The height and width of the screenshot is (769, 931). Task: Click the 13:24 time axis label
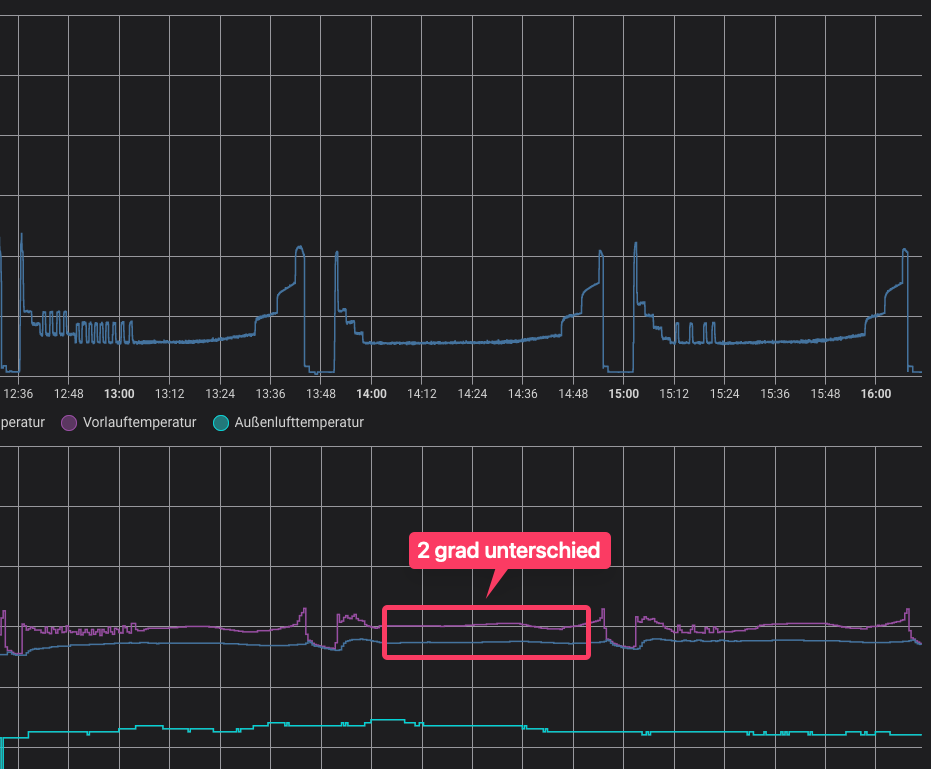pos(220,394)
